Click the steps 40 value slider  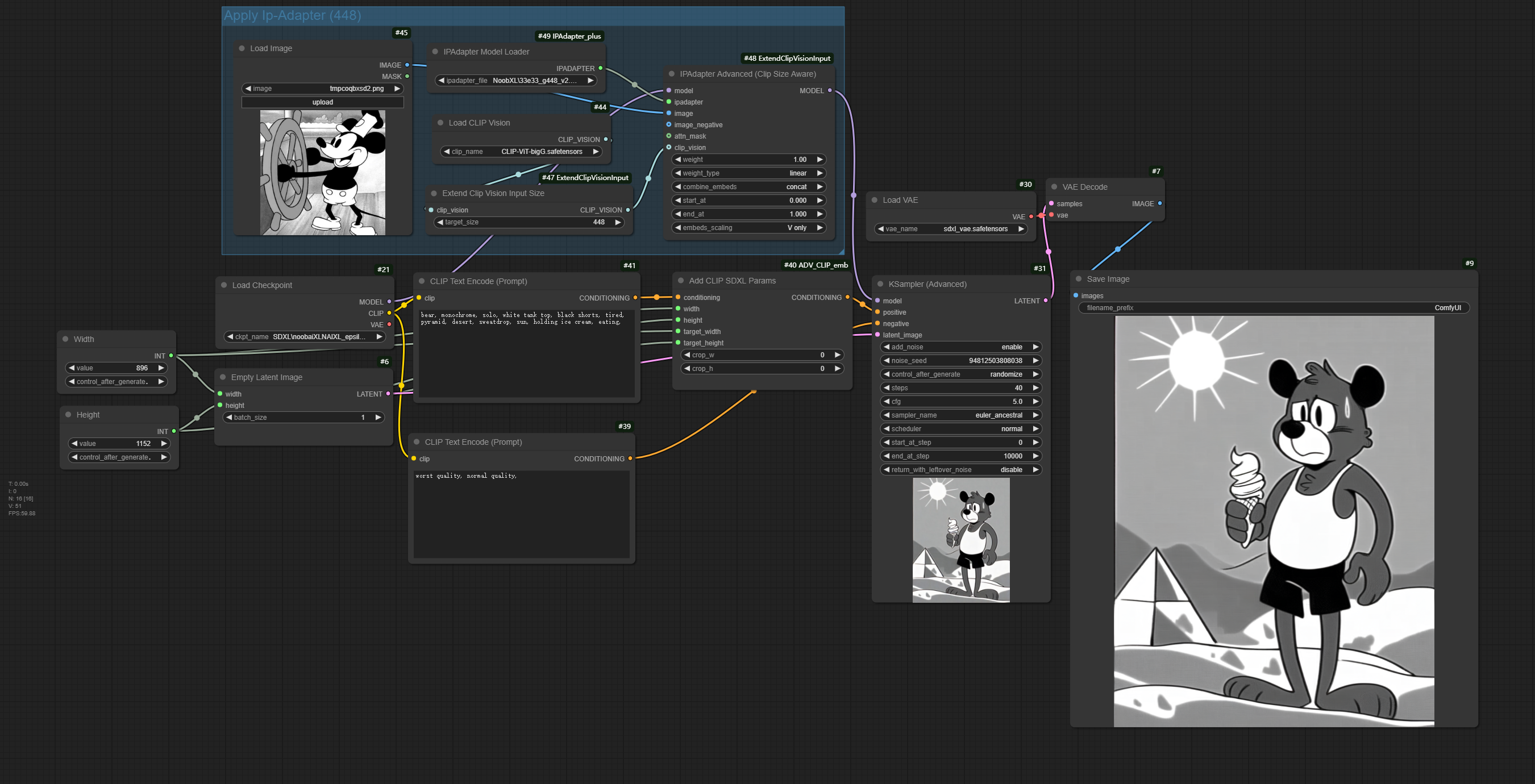pos(960,388)
